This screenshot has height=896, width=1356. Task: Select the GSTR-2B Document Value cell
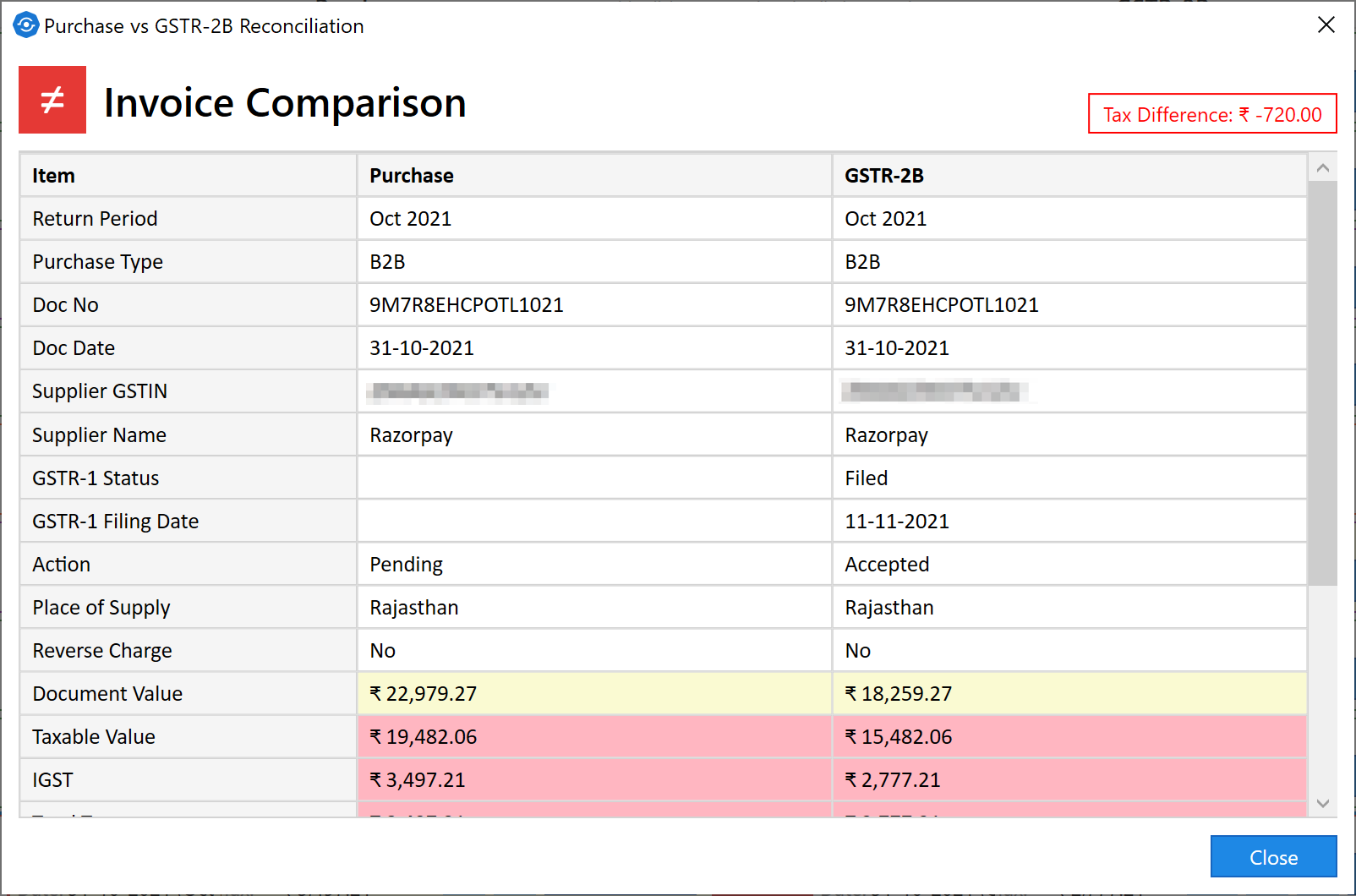click(x=1069, y=694)
